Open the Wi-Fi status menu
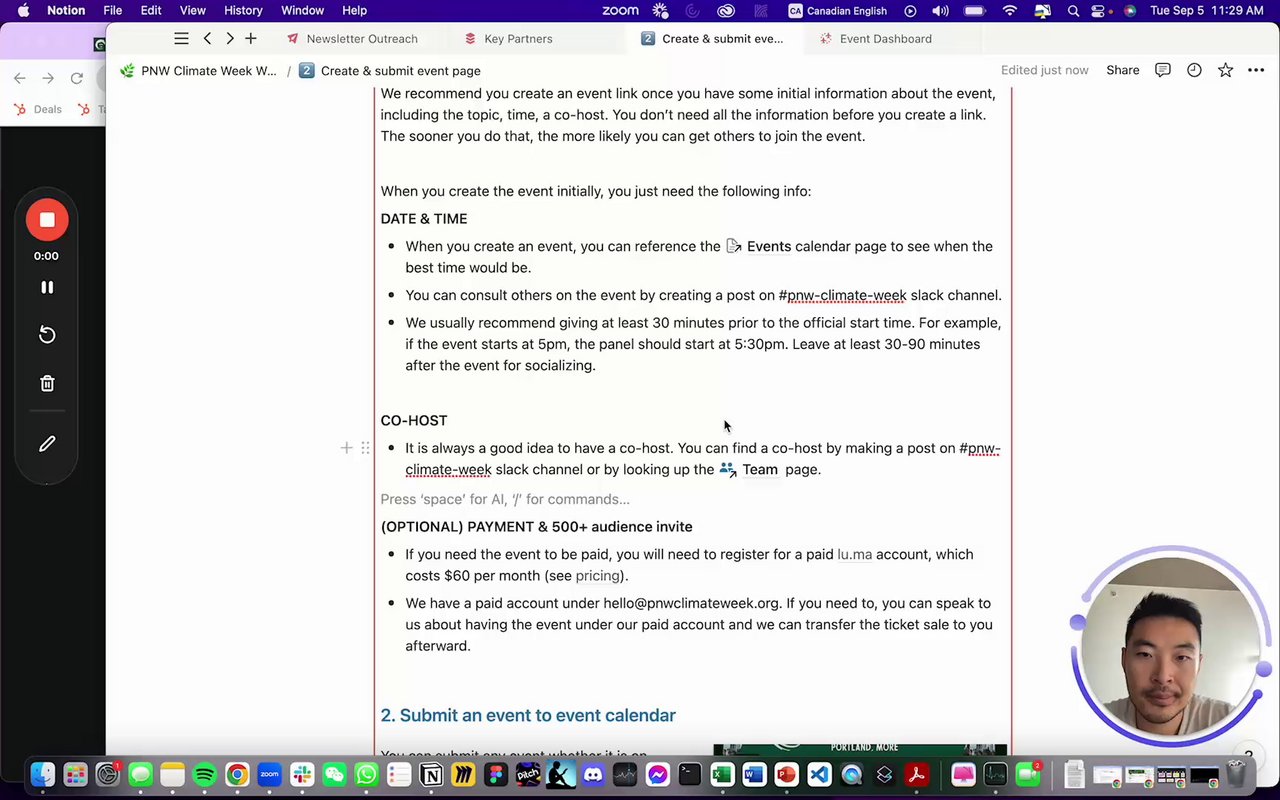This screenshot has height=800, width=1280. [x=1010, y=10]
